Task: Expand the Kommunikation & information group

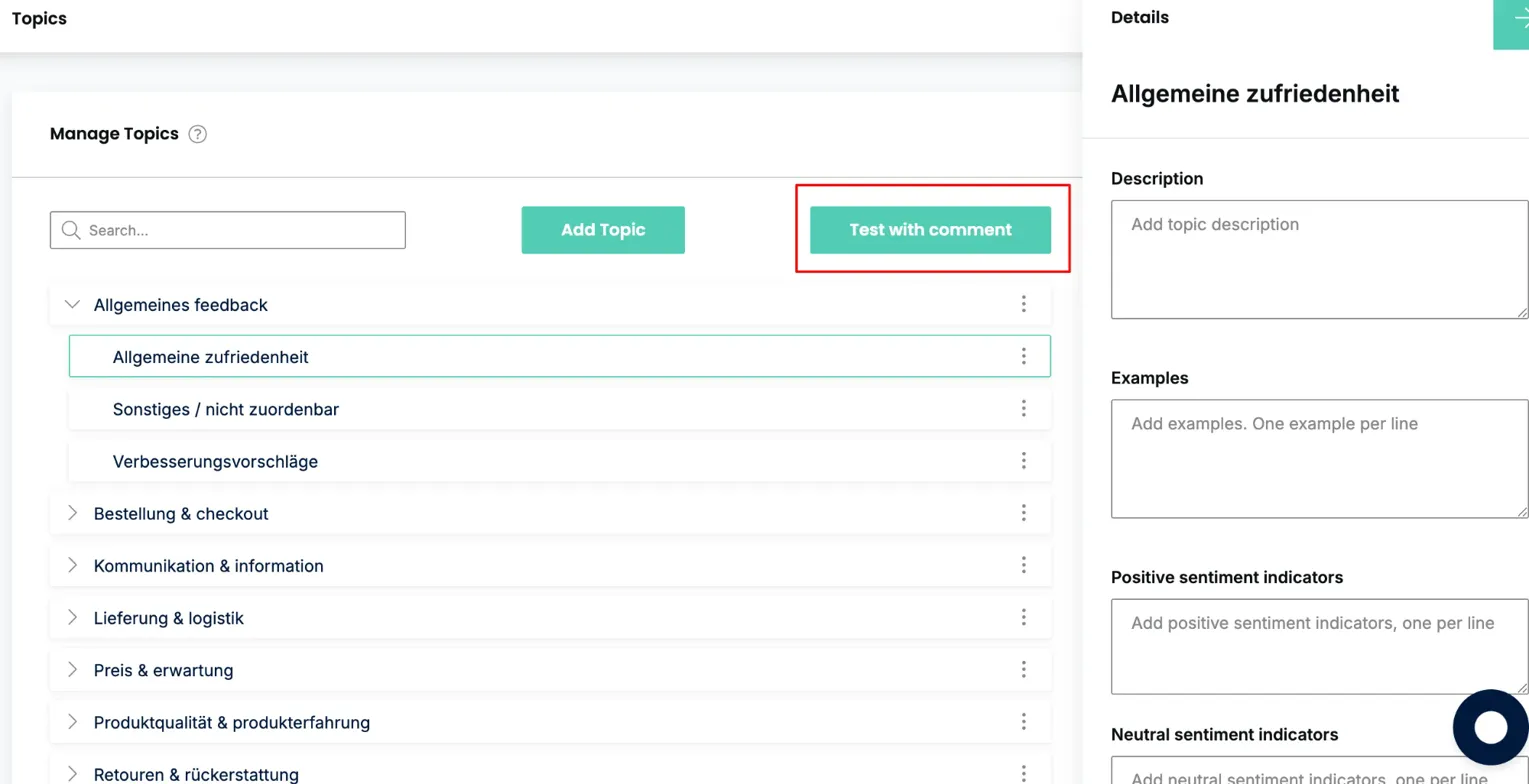Action: pyautogui.click(x=72, y=565)
